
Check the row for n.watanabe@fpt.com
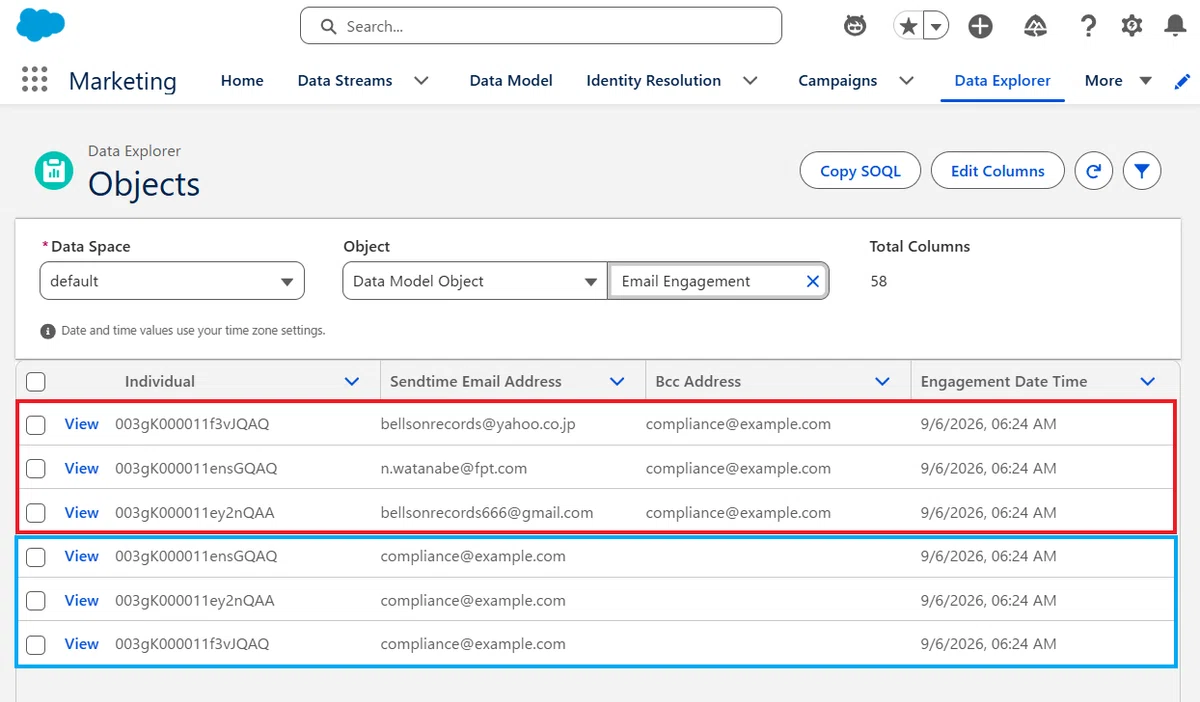pyautogui.click(x=36, y=469)
